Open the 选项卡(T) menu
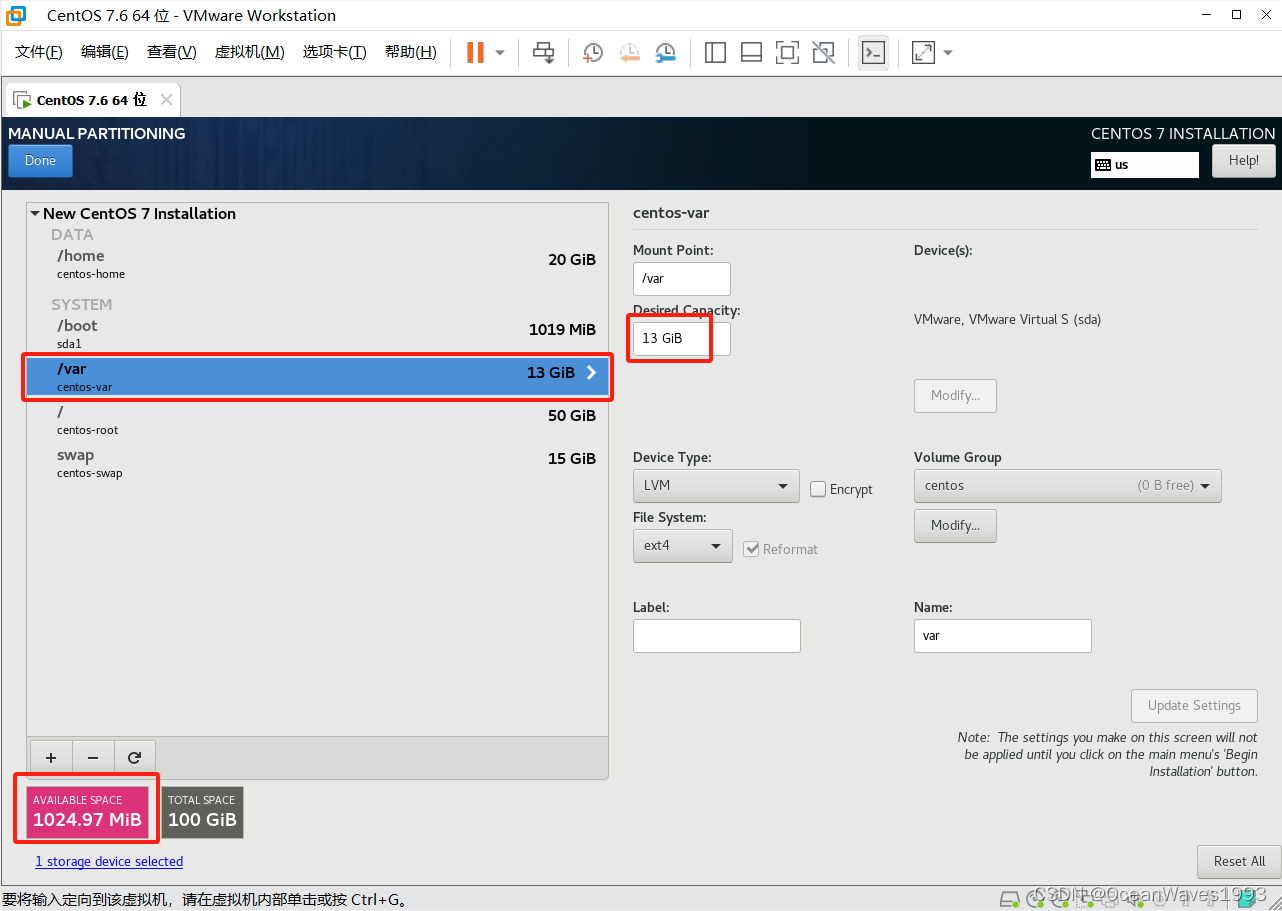This screenshot has width=1282, height=911. [335, 52]
